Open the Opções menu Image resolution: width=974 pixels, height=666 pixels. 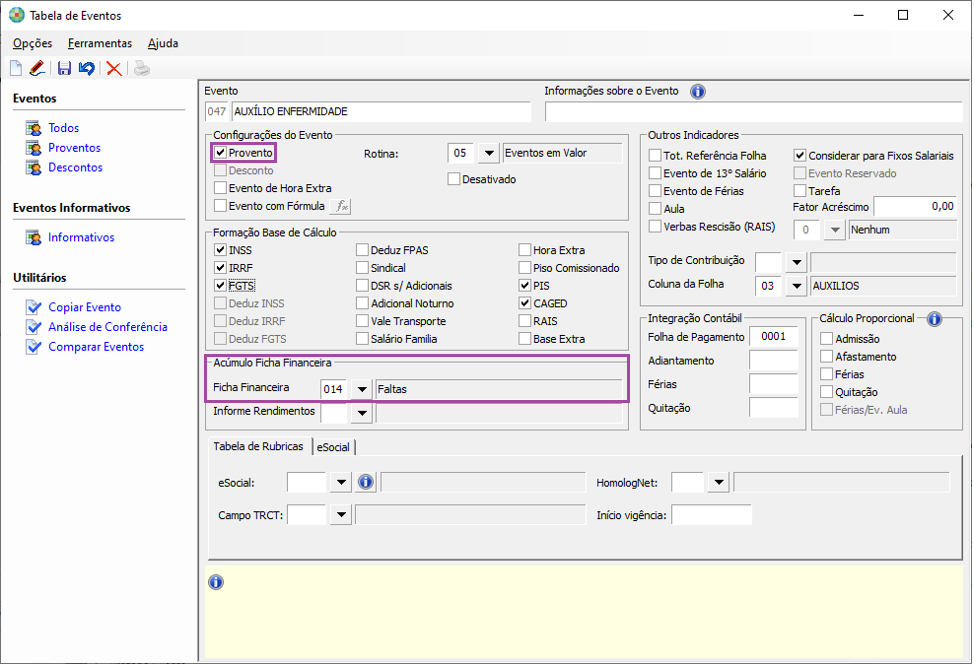coord(32,43)
